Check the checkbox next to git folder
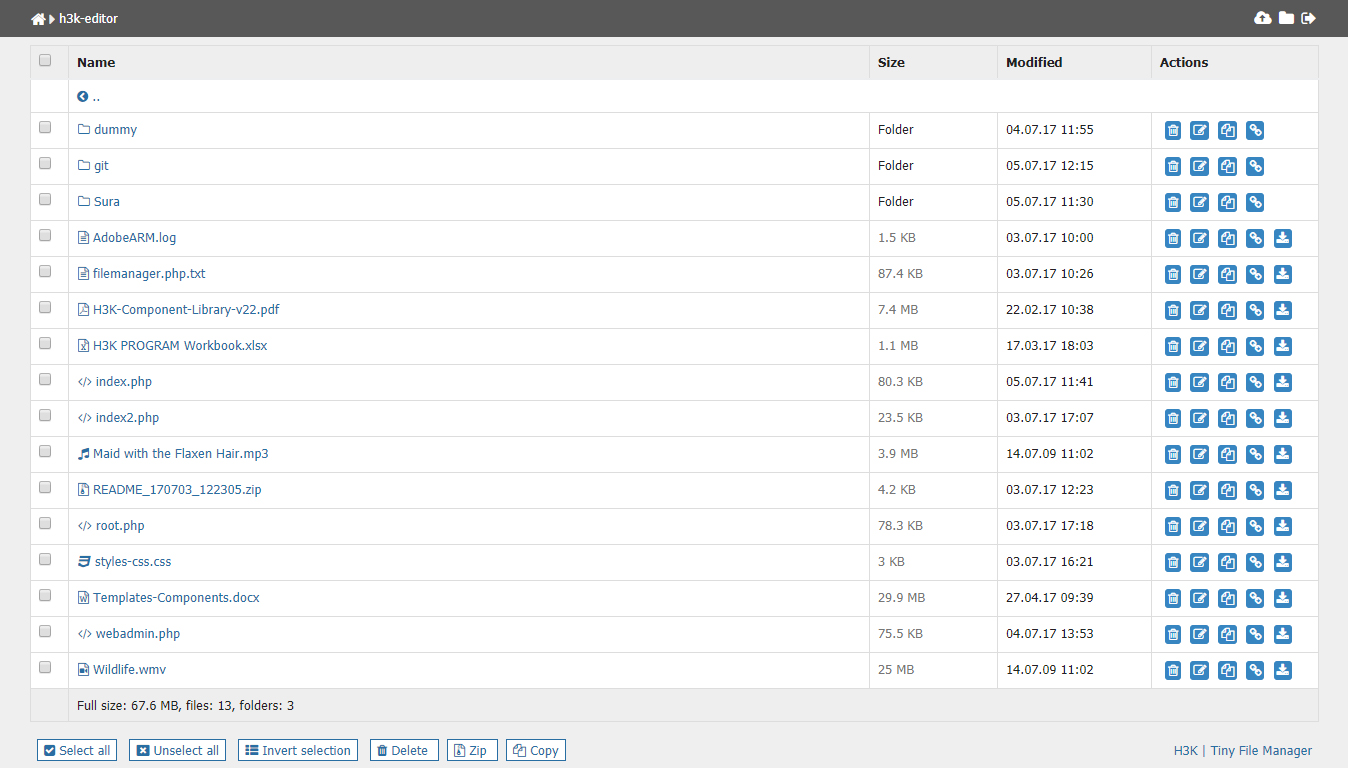Screen dimensions: 1348x768 point(45,163)
